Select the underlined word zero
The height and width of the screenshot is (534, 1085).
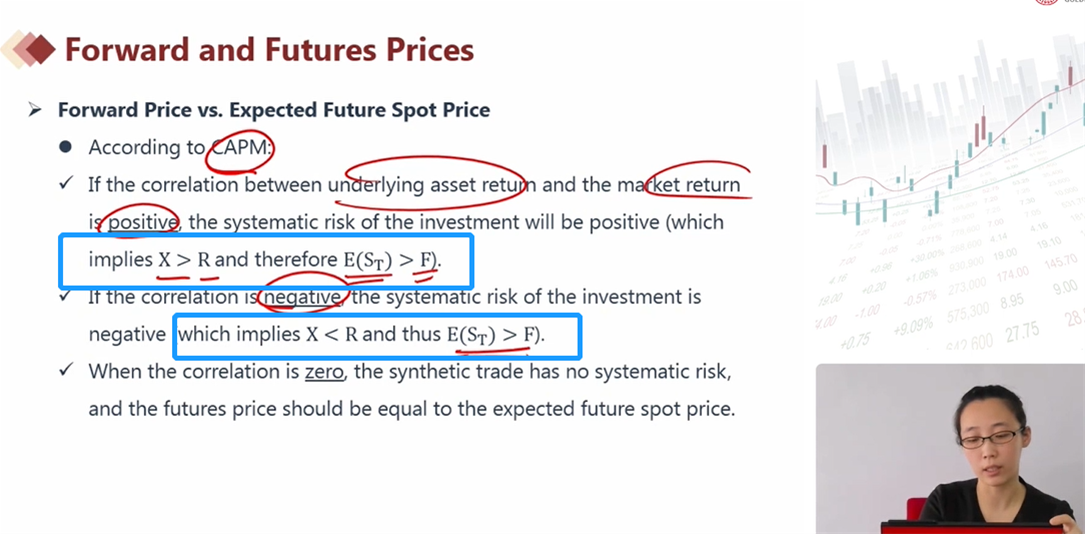(x=324, y=372)
